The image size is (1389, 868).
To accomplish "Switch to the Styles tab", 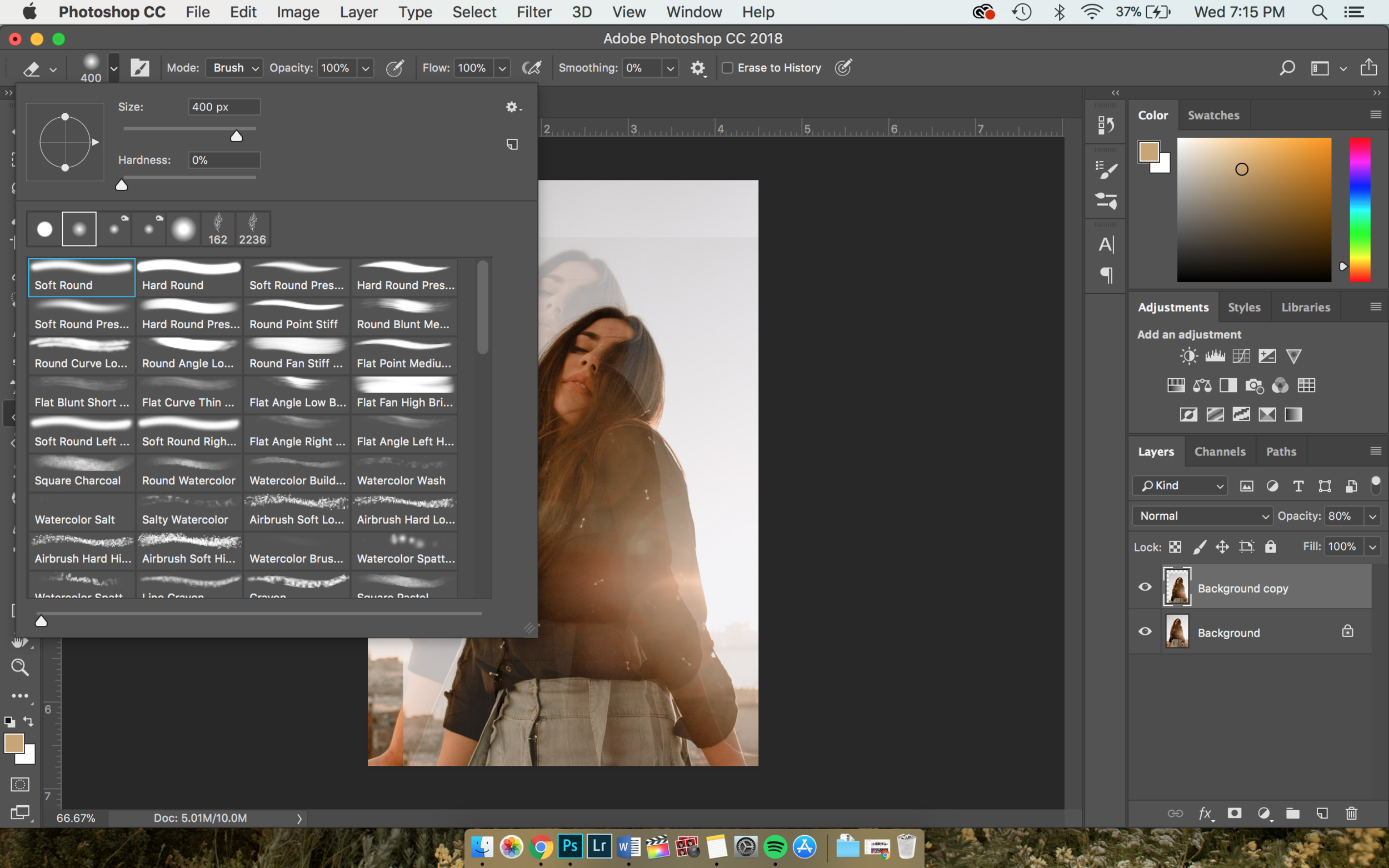I will point(1244,307).
